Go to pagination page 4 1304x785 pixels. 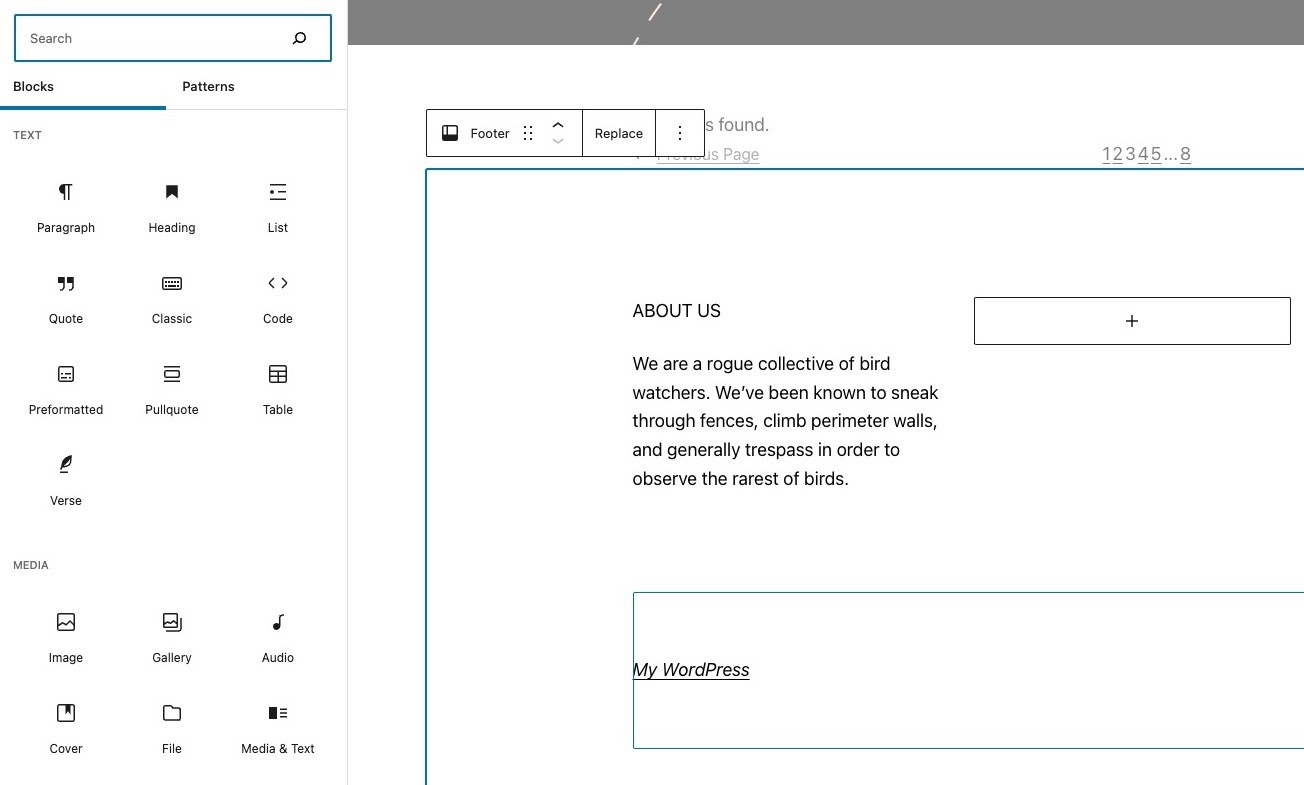pyautogui.click(x=1144, y=154)
